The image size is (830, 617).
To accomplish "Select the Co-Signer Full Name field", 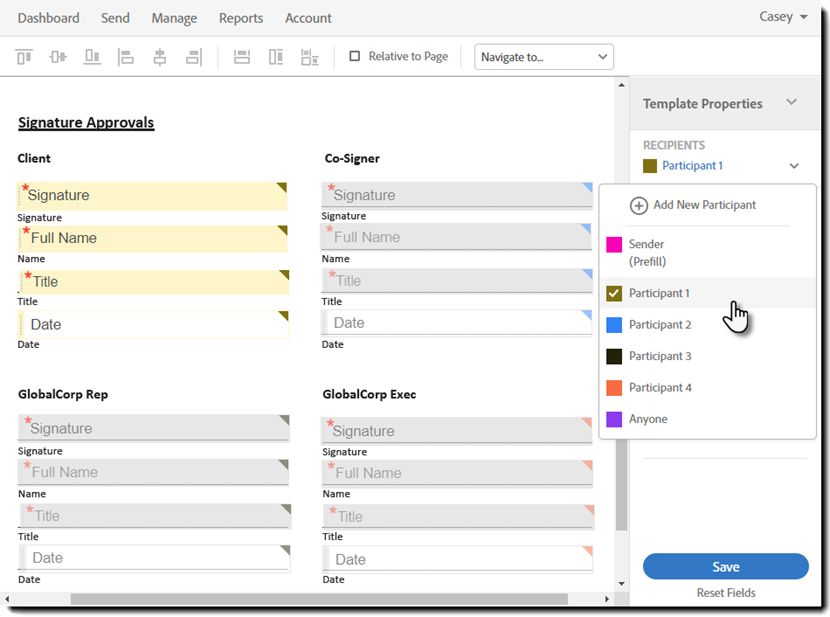I will tap(456, 237).
